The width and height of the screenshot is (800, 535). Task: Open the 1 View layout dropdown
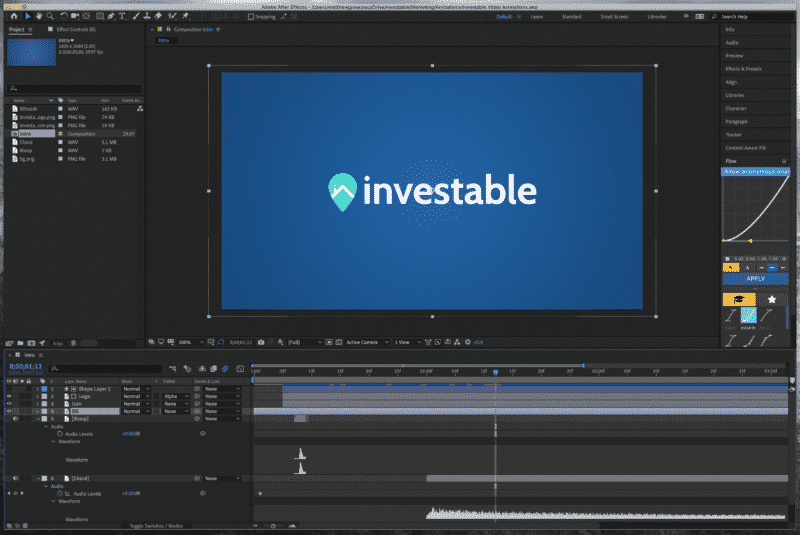click(407, 342)
